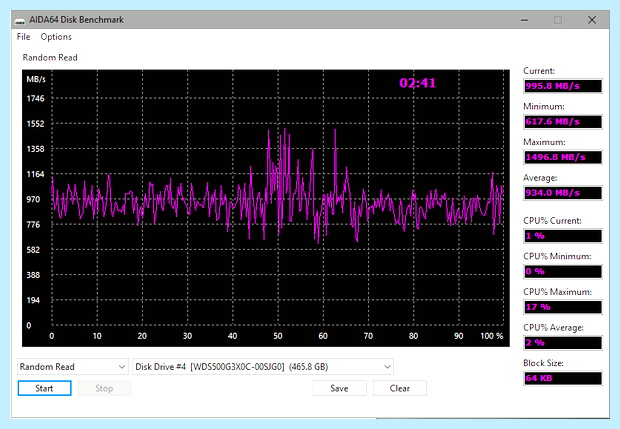Screen dimensions: 620x429
Task: Click the AIDA64 title bar disk icon
Action: [x=20, y=20]
